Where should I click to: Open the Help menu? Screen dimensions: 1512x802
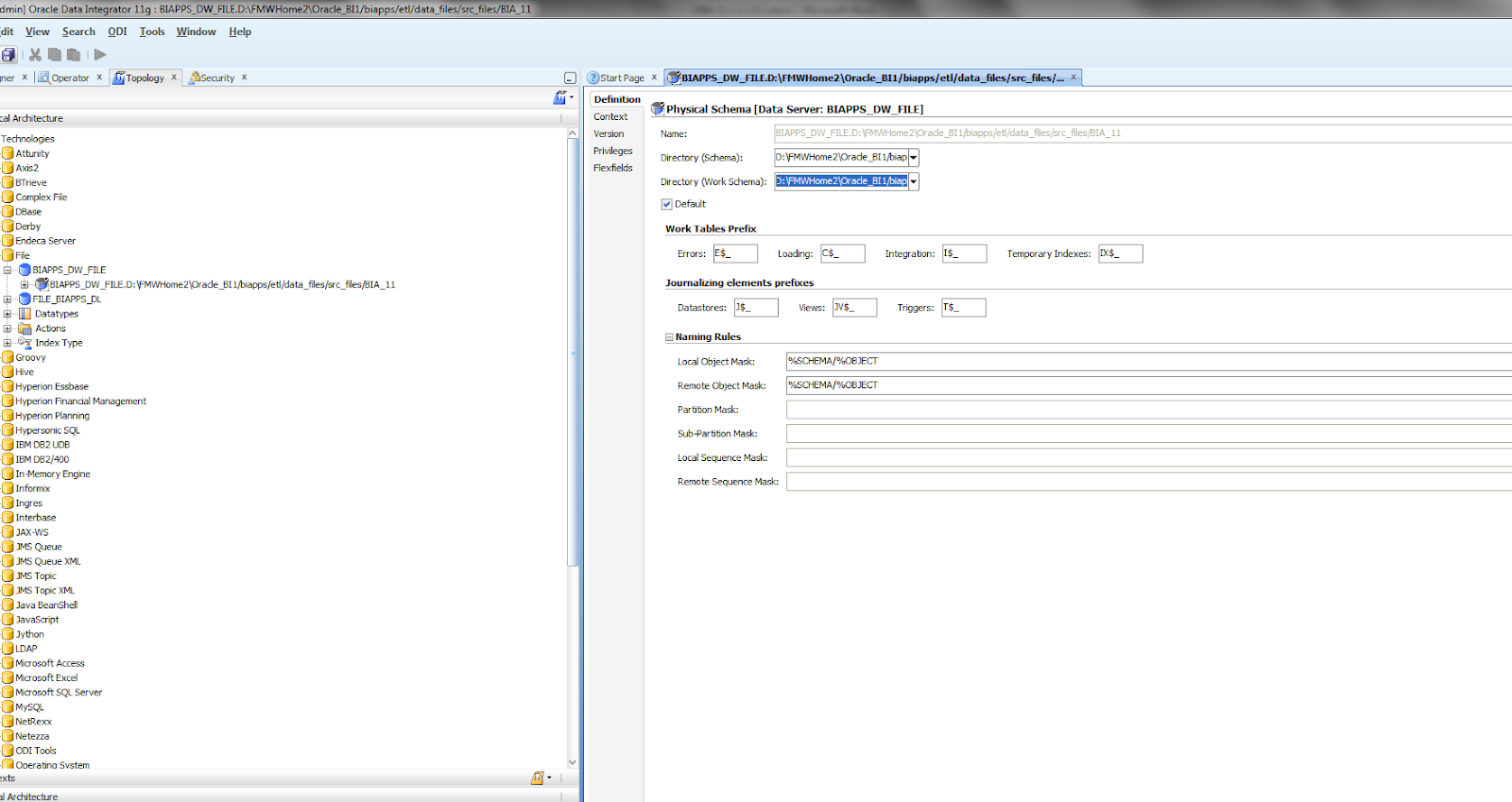click(240, 32)
